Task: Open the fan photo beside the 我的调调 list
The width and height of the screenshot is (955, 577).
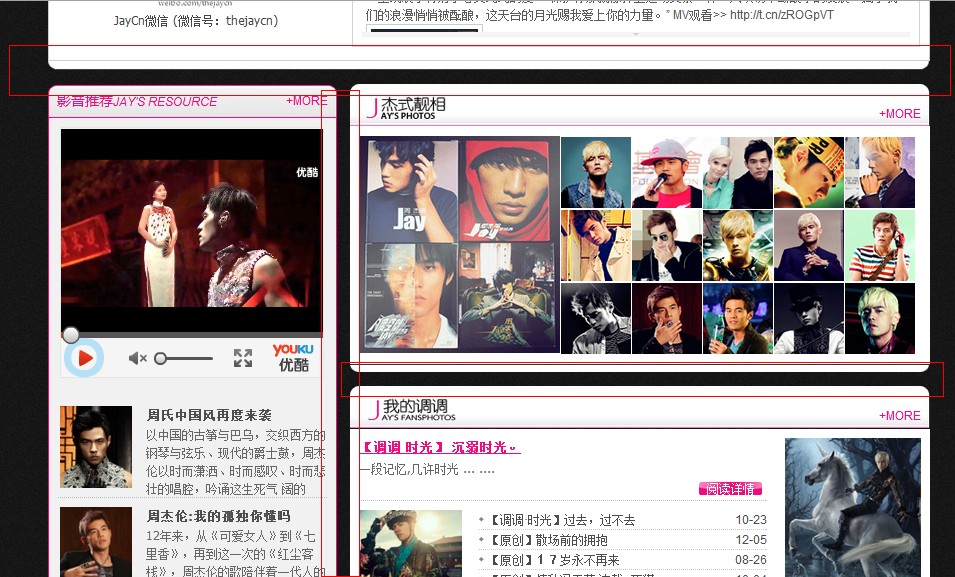Action: pos(411,543)
